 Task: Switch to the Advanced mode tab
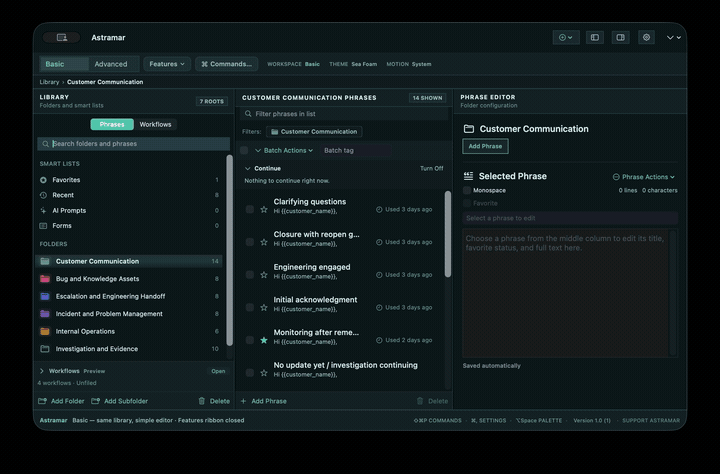111,64
